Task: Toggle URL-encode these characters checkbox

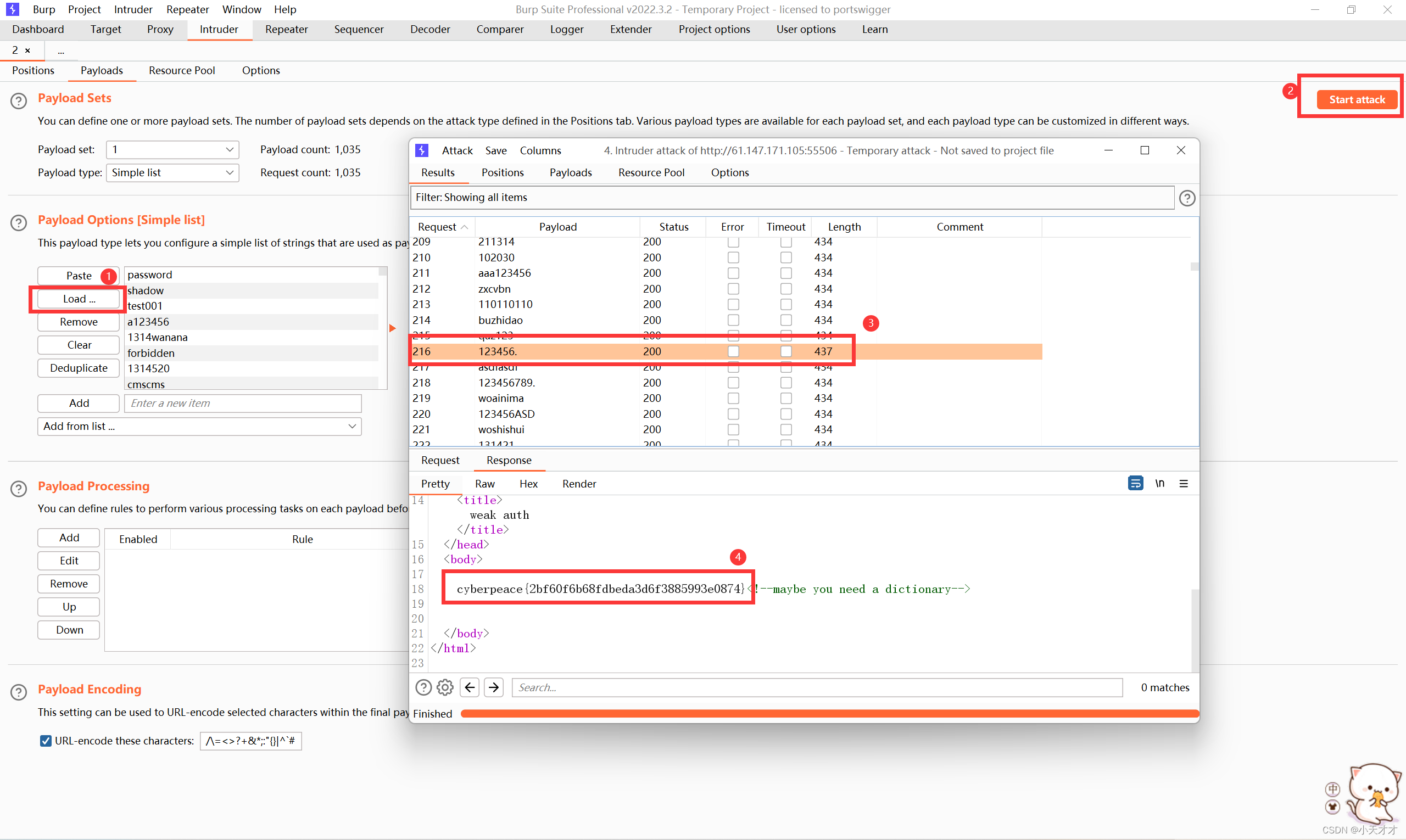Action: click(46, 741)
